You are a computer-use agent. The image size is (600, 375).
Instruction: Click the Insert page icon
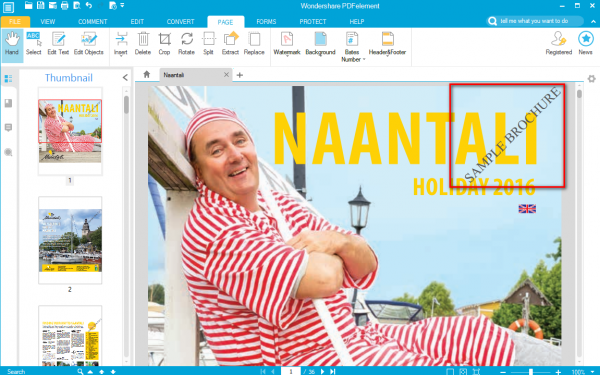coord(121,45)
